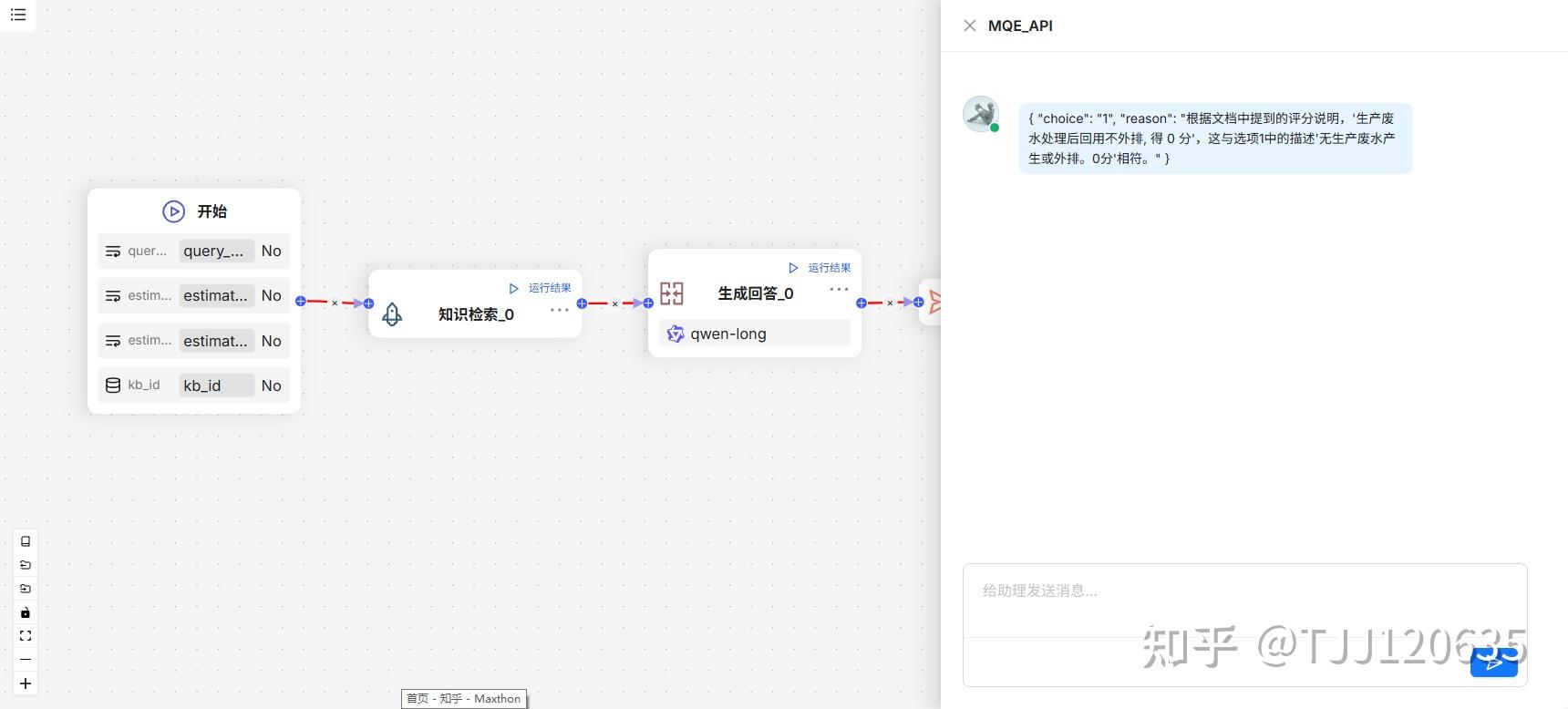Click the output handle of 生成回答_0
Viewport: 1568px width, 709px height.
tap(861, 303)
